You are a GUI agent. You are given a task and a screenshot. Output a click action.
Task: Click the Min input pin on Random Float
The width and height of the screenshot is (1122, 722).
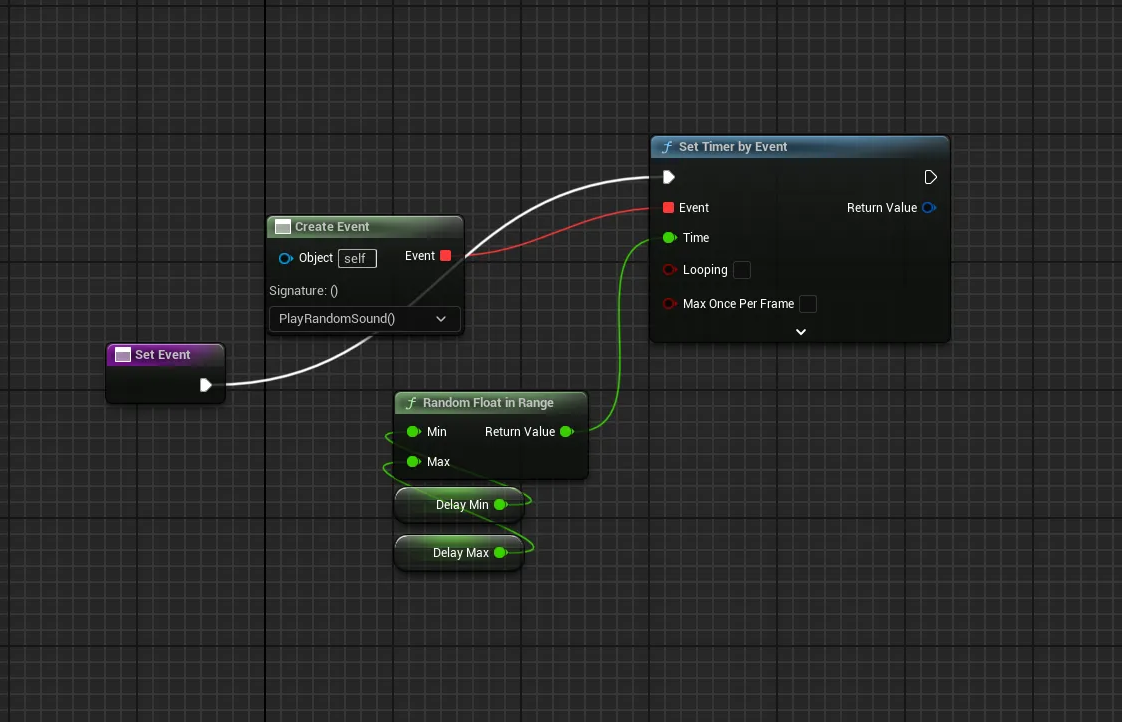(413, 432)
